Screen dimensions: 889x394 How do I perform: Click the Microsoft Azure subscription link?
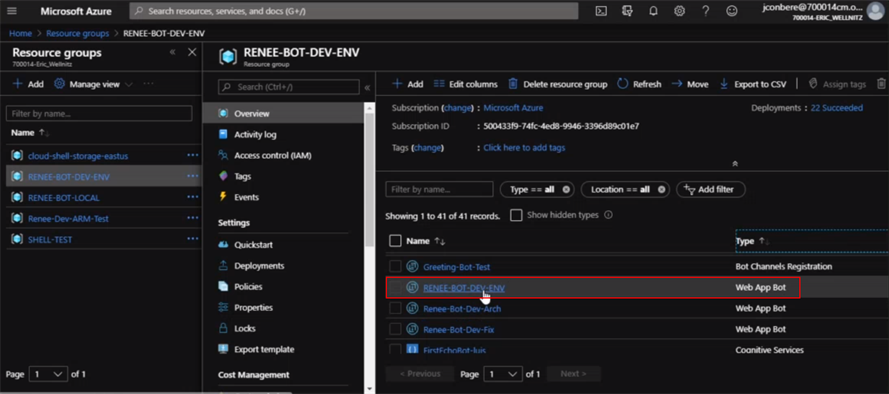(513, 108)
